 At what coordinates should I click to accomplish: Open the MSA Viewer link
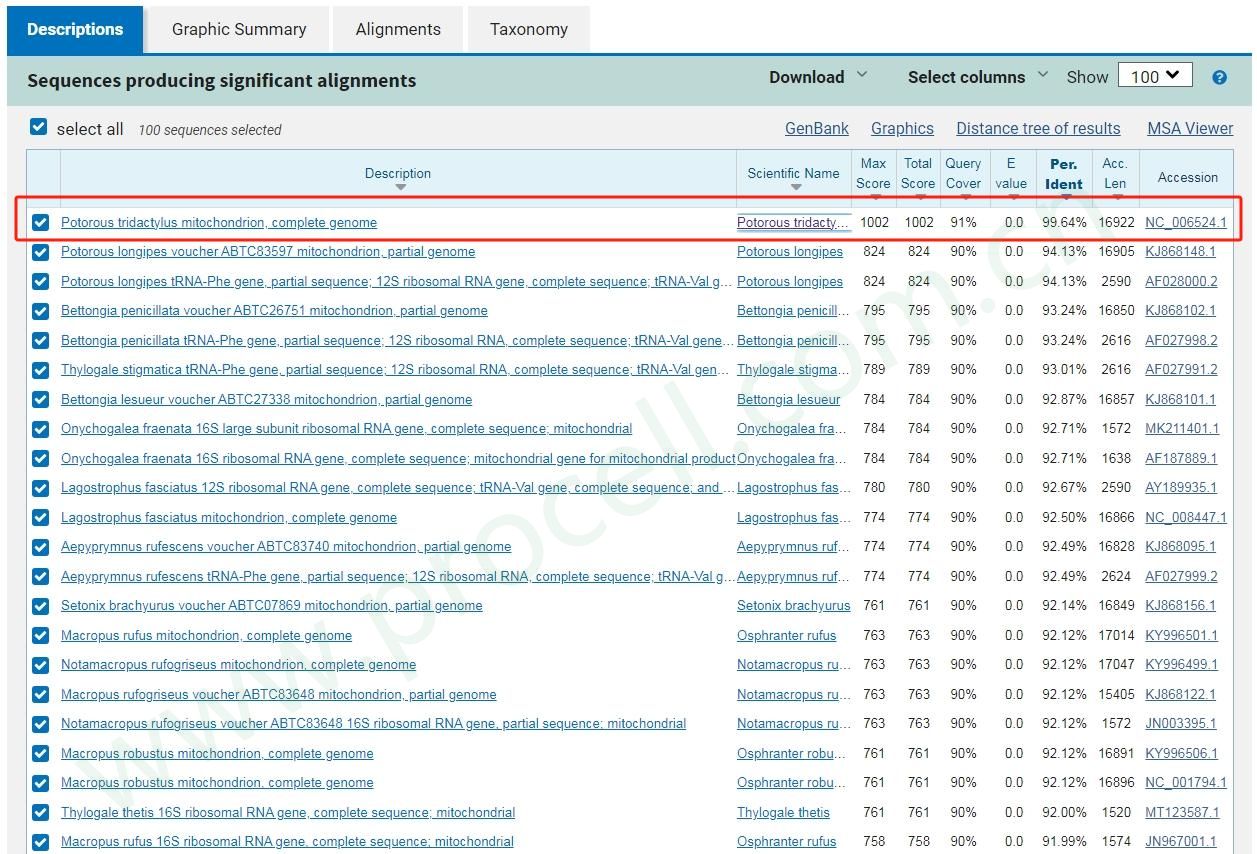(x=1189, y=128)
